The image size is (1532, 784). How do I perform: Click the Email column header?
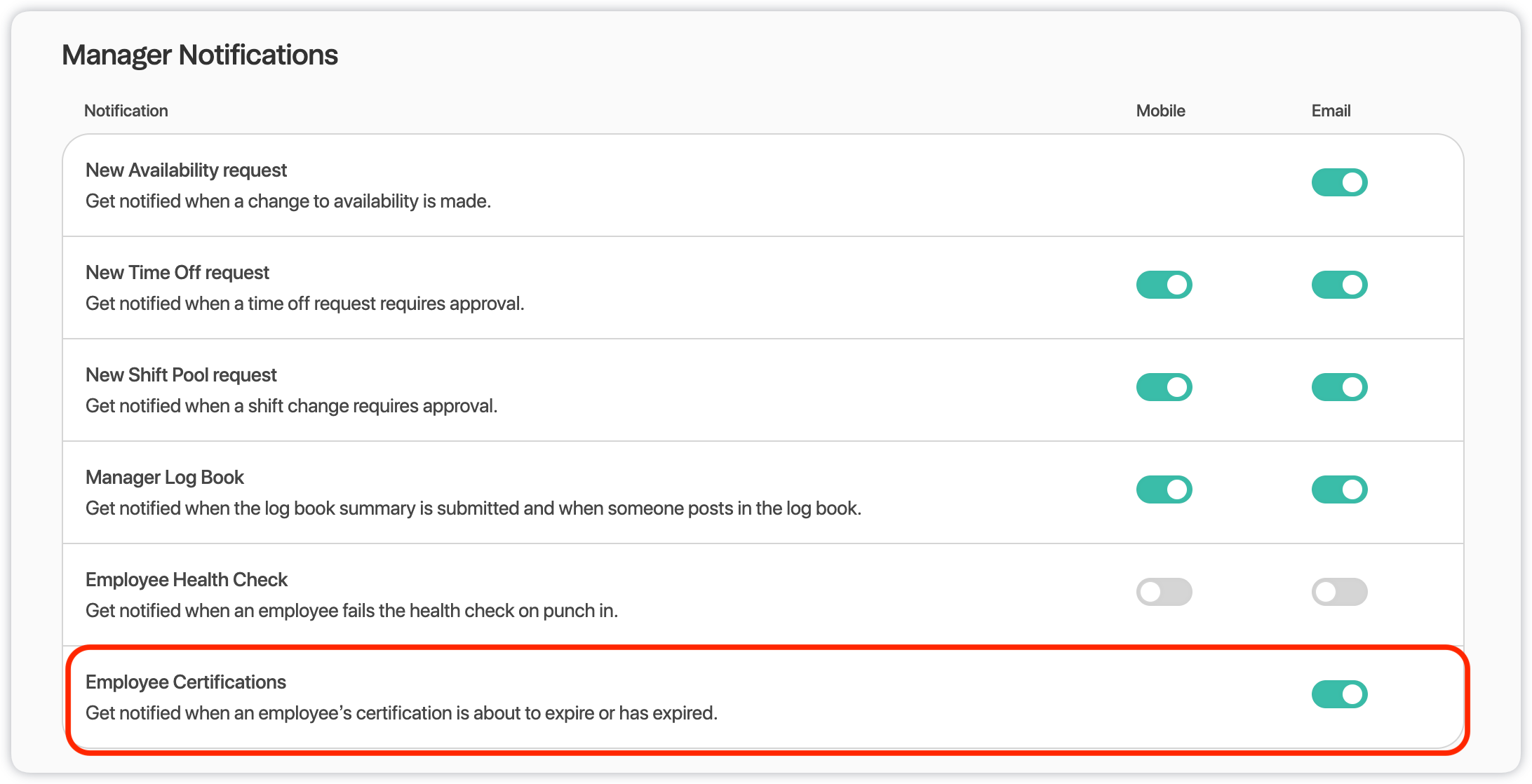tap(1331, 111)
